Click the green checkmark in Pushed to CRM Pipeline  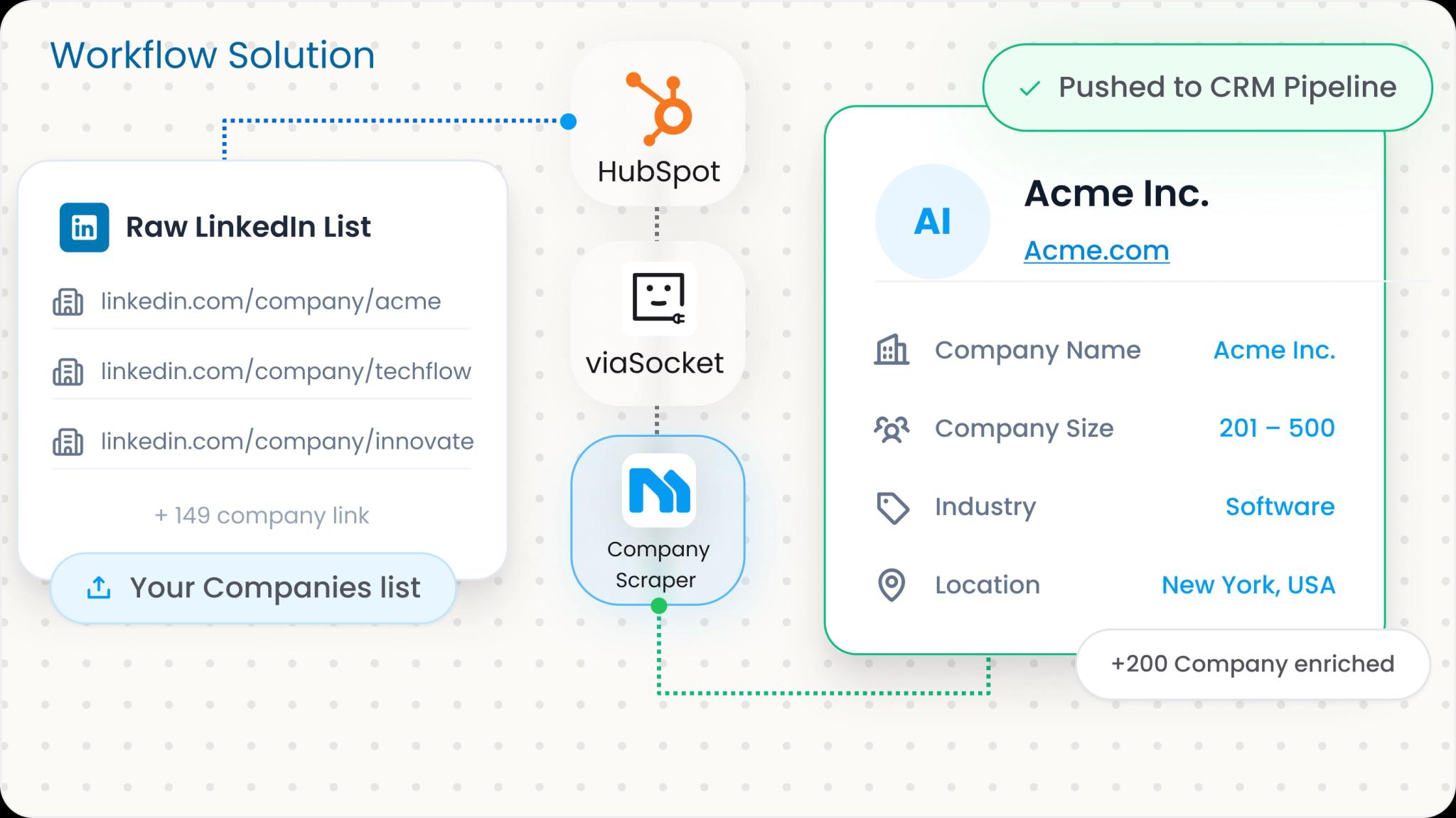tap(1029, 89)
